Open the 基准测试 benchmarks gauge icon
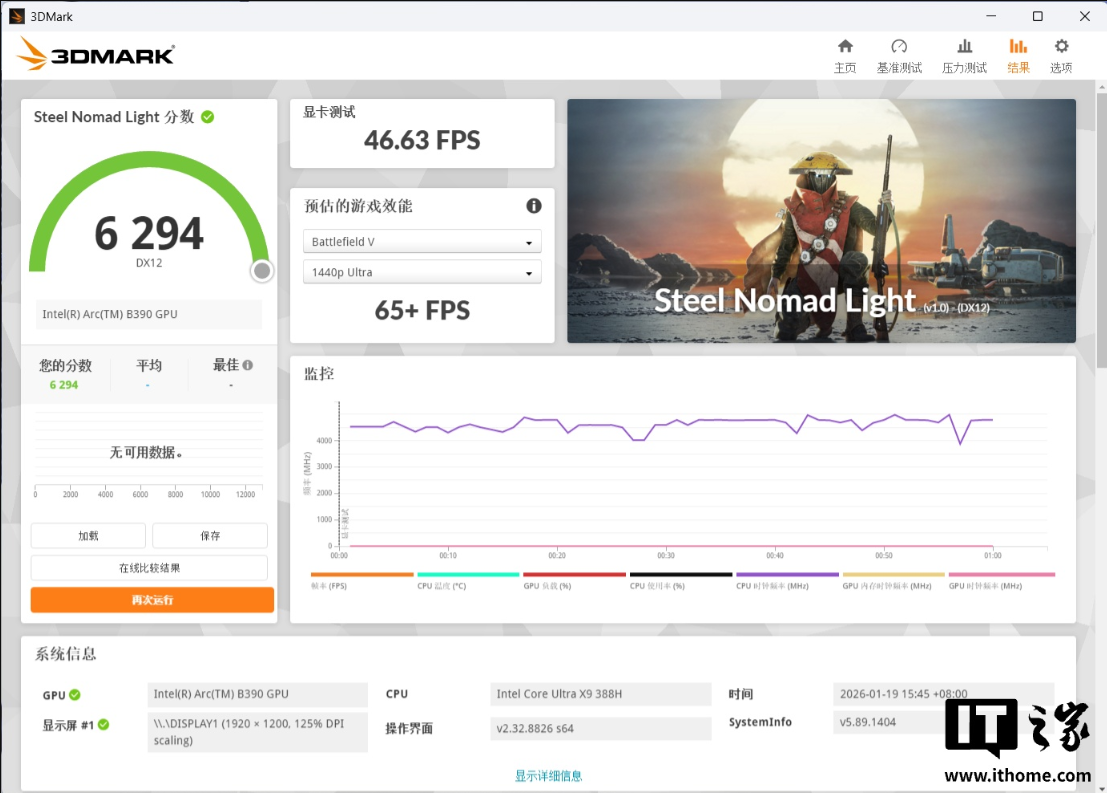Screen dimensions: 1107x793 tap(898, 47)
